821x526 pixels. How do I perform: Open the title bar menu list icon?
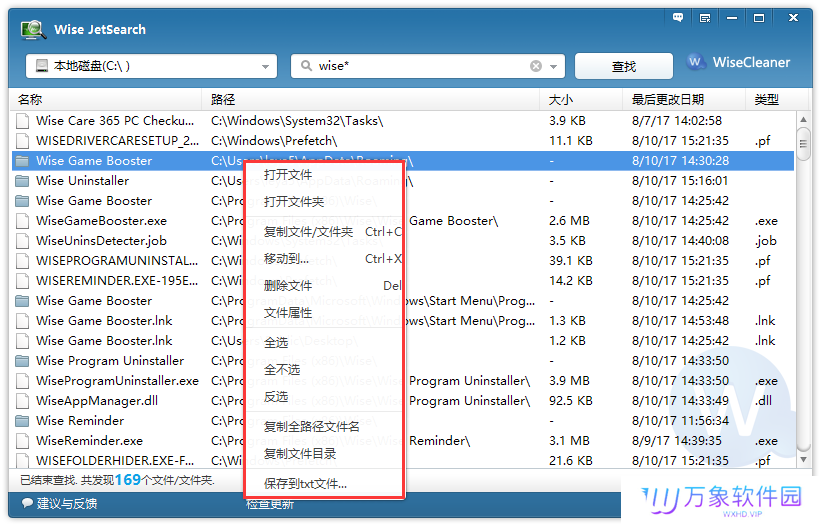tap(705, 18)
